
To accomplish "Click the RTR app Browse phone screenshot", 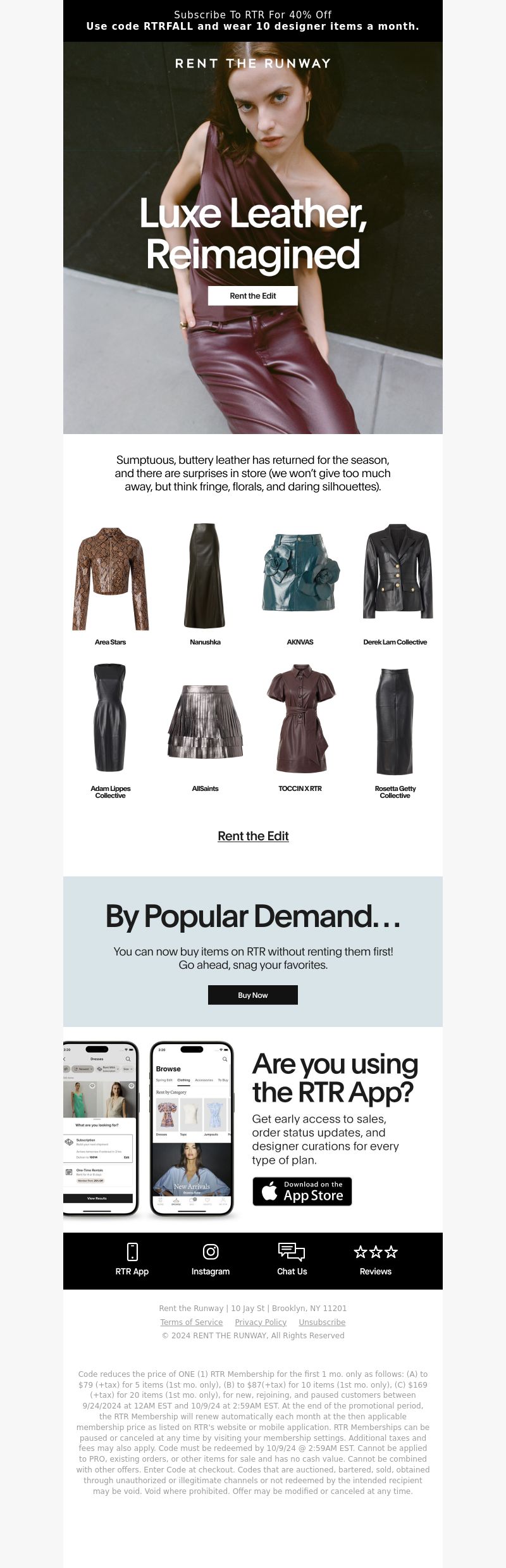I will [x=192, y=1128].
